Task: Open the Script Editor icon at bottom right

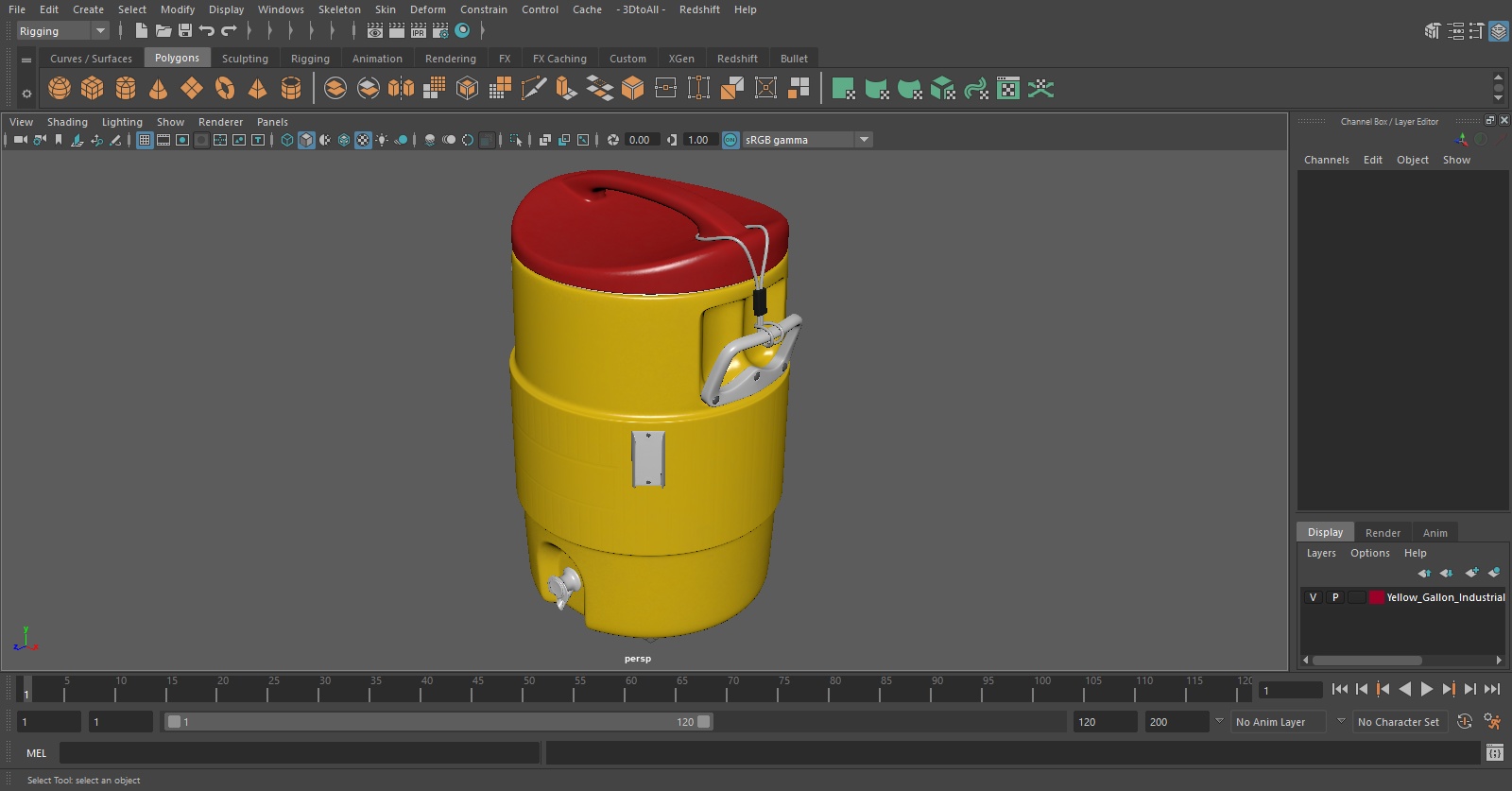Action: (x=1494, y=753)
